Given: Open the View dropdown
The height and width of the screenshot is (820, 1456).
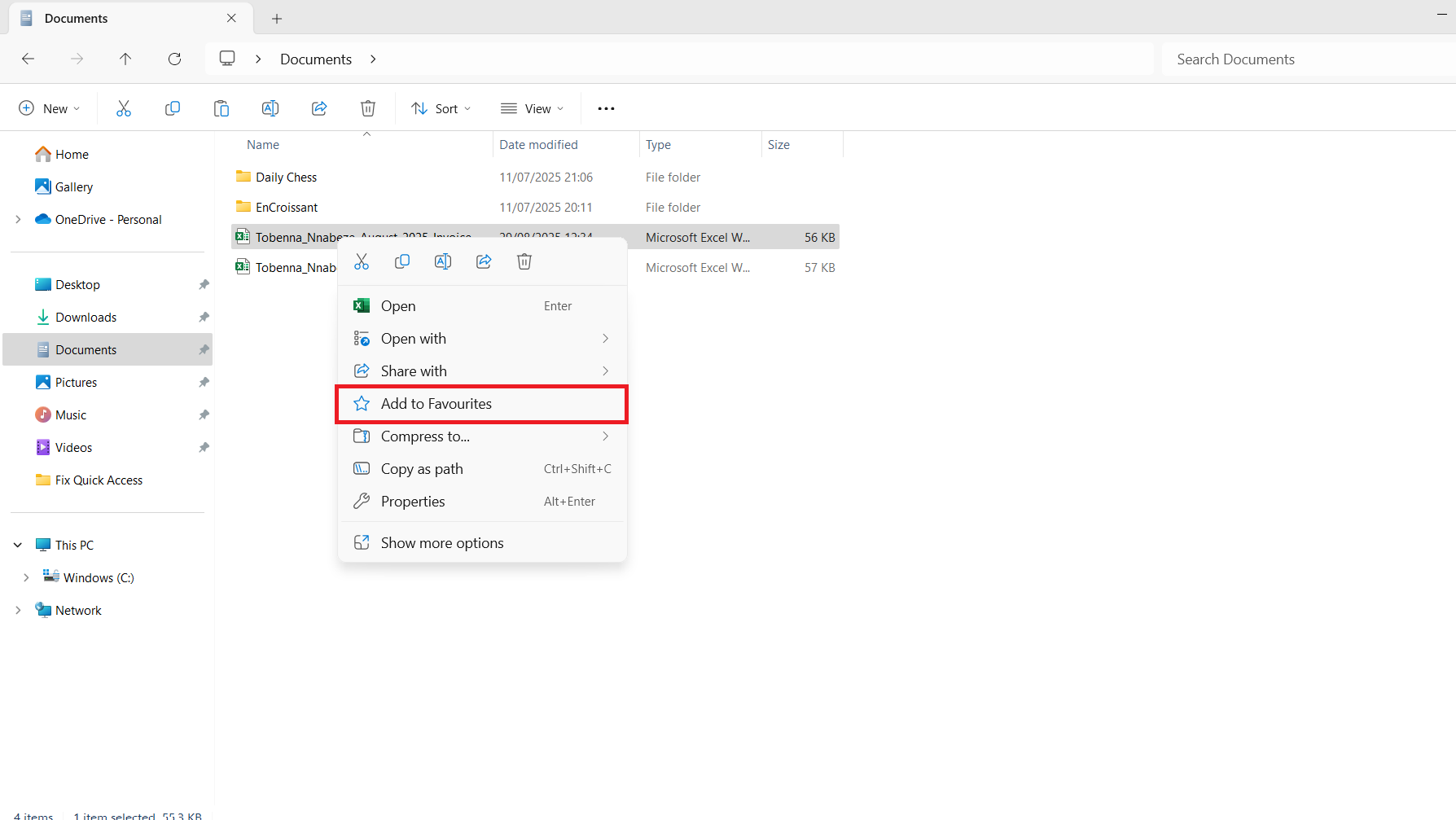Looking at the screenshot, I should coord(532,107).
